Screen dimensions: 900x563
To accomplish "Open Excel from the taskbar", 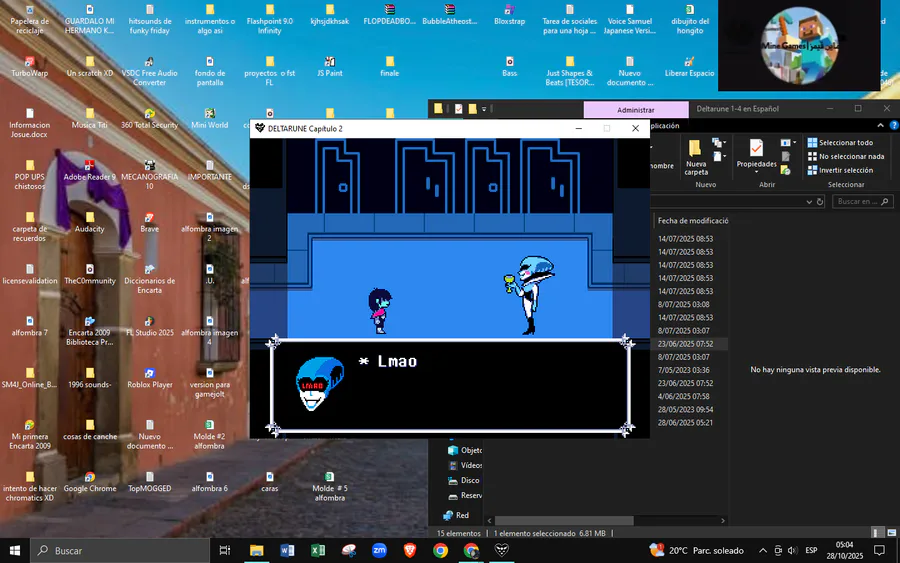I will 318,550.
